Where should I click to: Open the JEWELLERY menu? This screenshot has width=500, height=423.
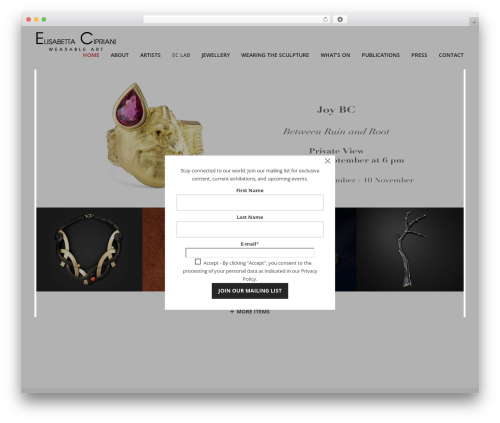coord(216,55)
